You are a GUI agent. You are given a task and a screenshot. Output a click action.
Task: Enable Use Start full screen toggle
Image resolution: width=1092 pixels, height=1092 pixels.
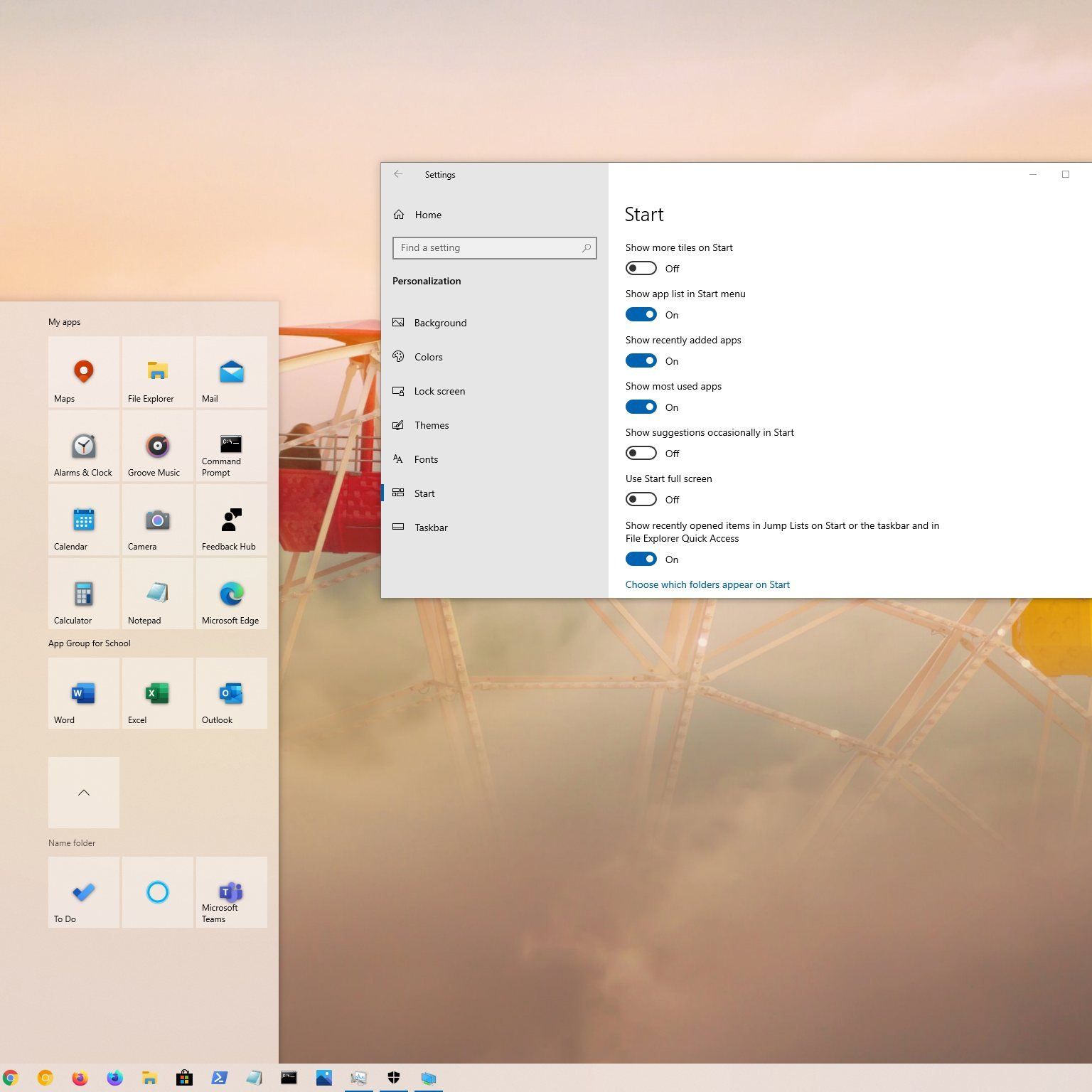(x=641, y=499)
